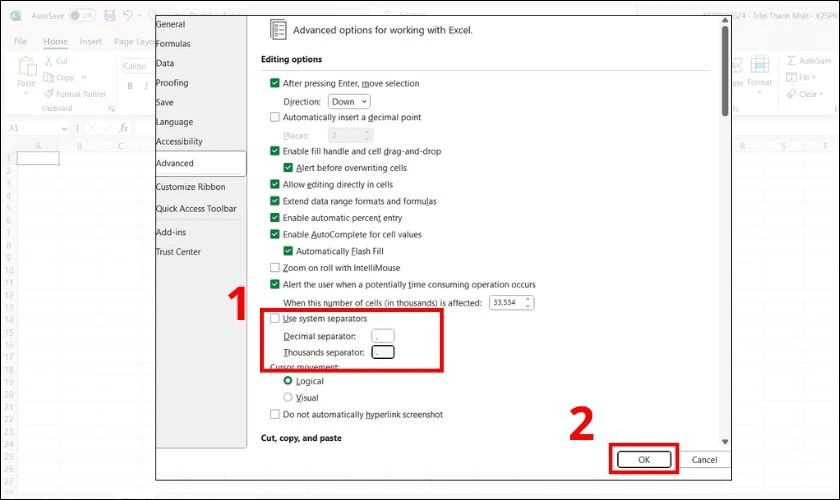840x500 pixels.
Task: Click the options dialog scrollbar thumb
Action: point(725,70)
